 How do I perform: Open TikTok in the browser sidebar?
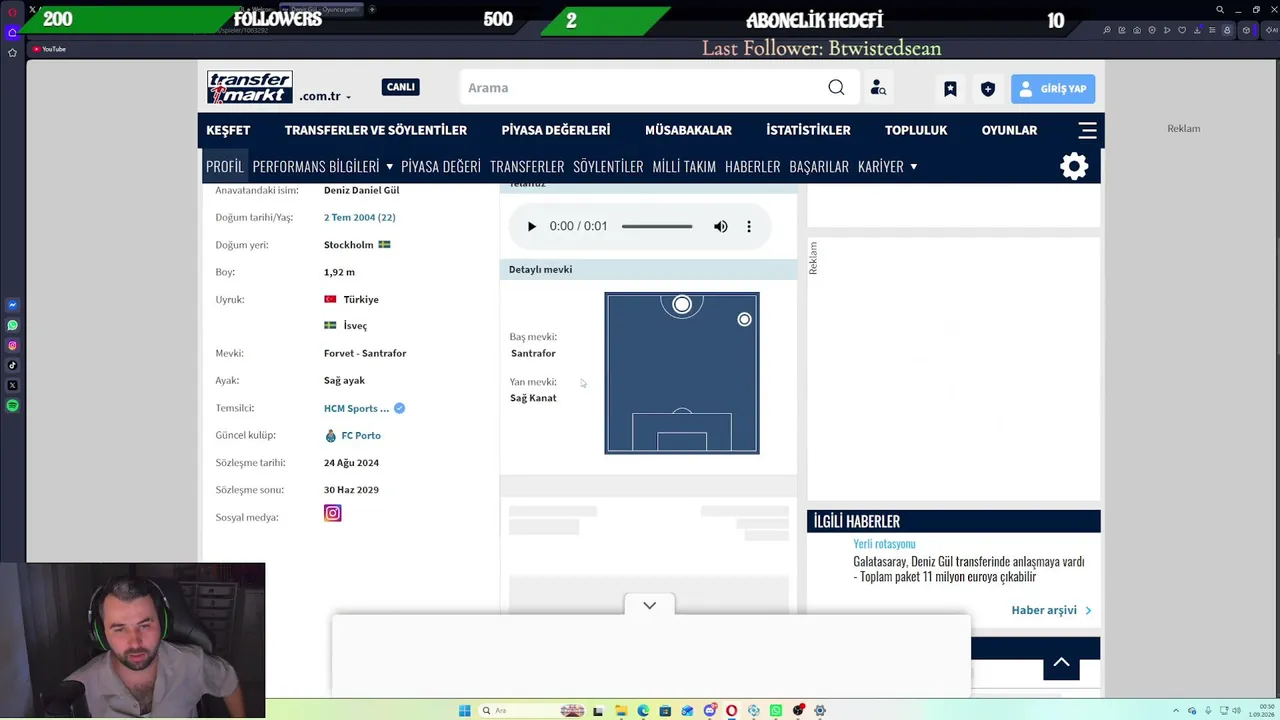pyautogui.click(x=12, y=365)
